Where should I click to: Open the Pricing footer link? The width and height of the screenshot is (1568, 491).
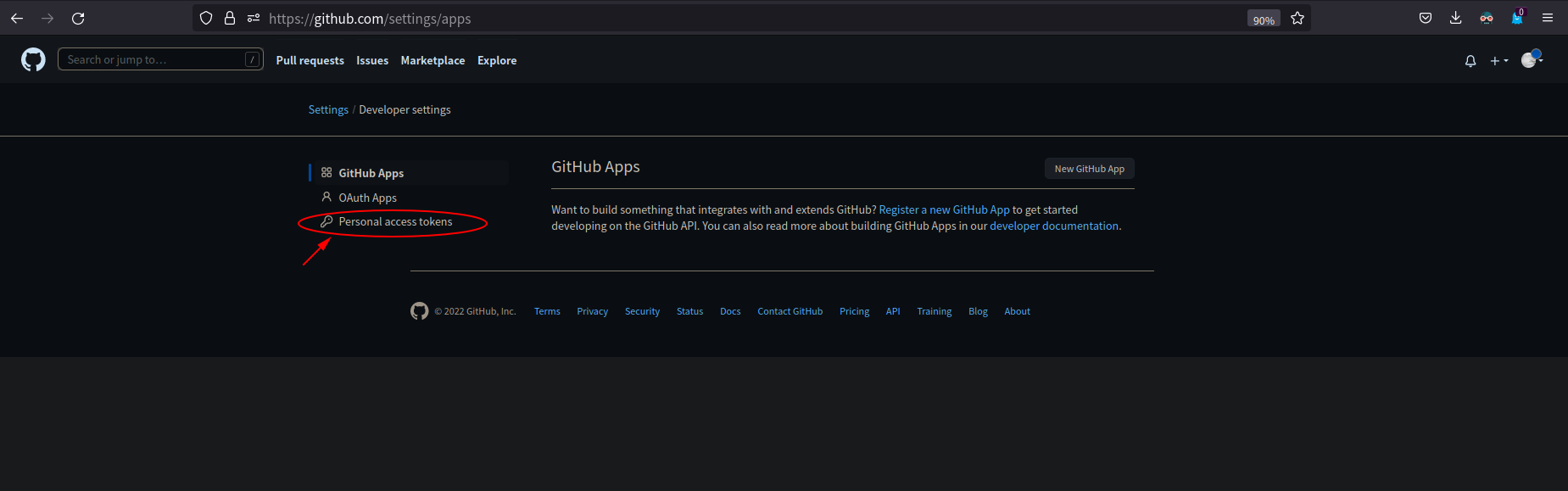[854, 311]
